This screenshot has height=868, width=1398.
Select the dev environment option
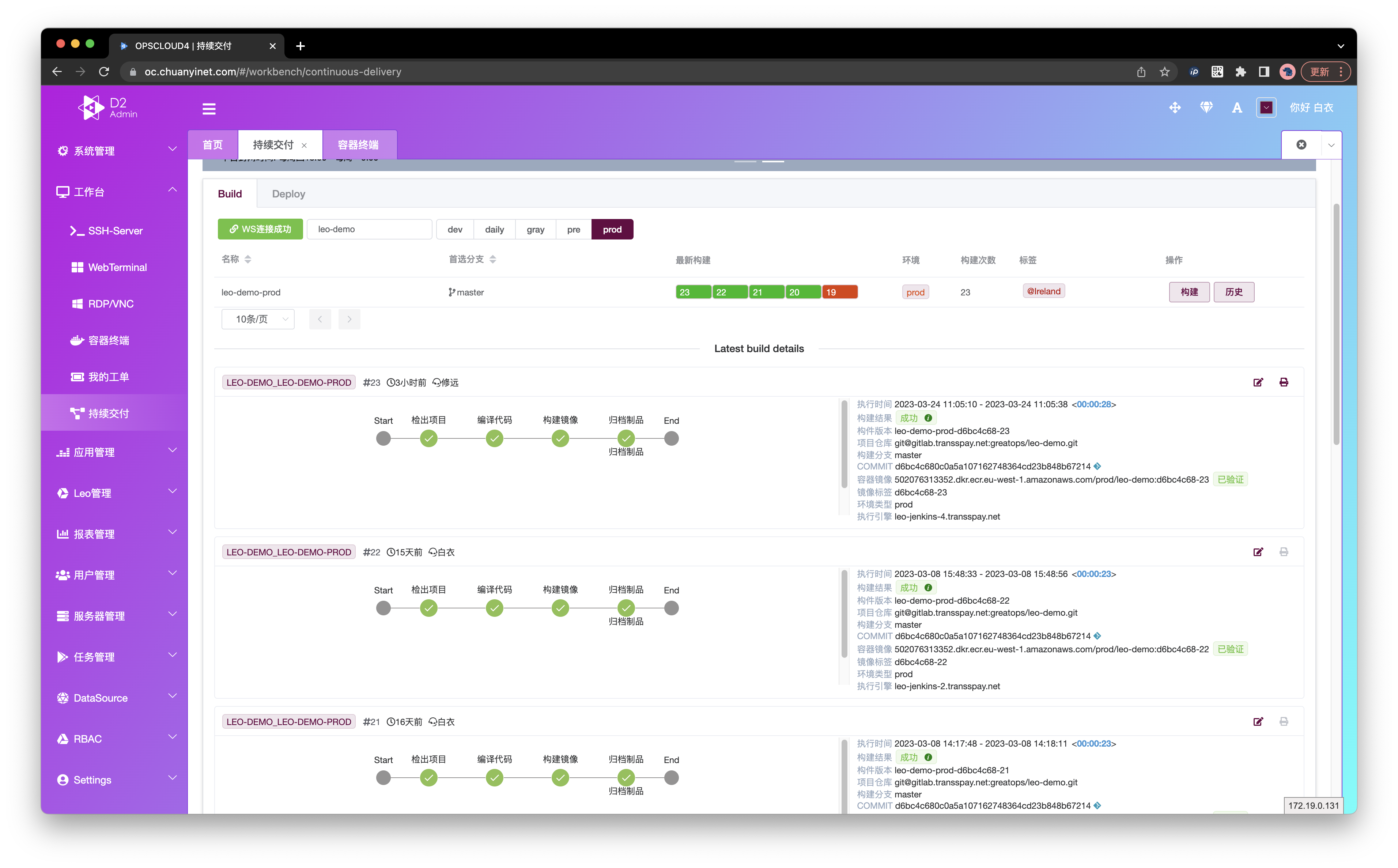click(x=454, y=230)
